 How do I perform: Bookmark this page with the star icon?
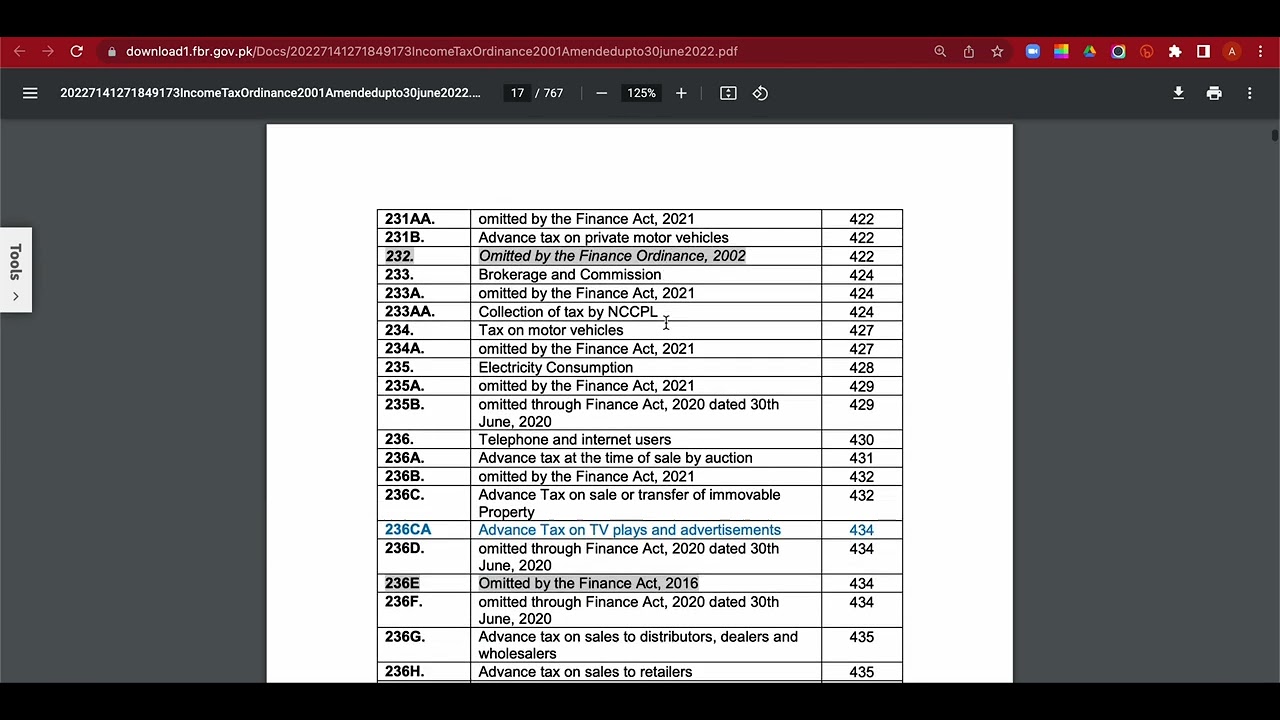(997, 51)
